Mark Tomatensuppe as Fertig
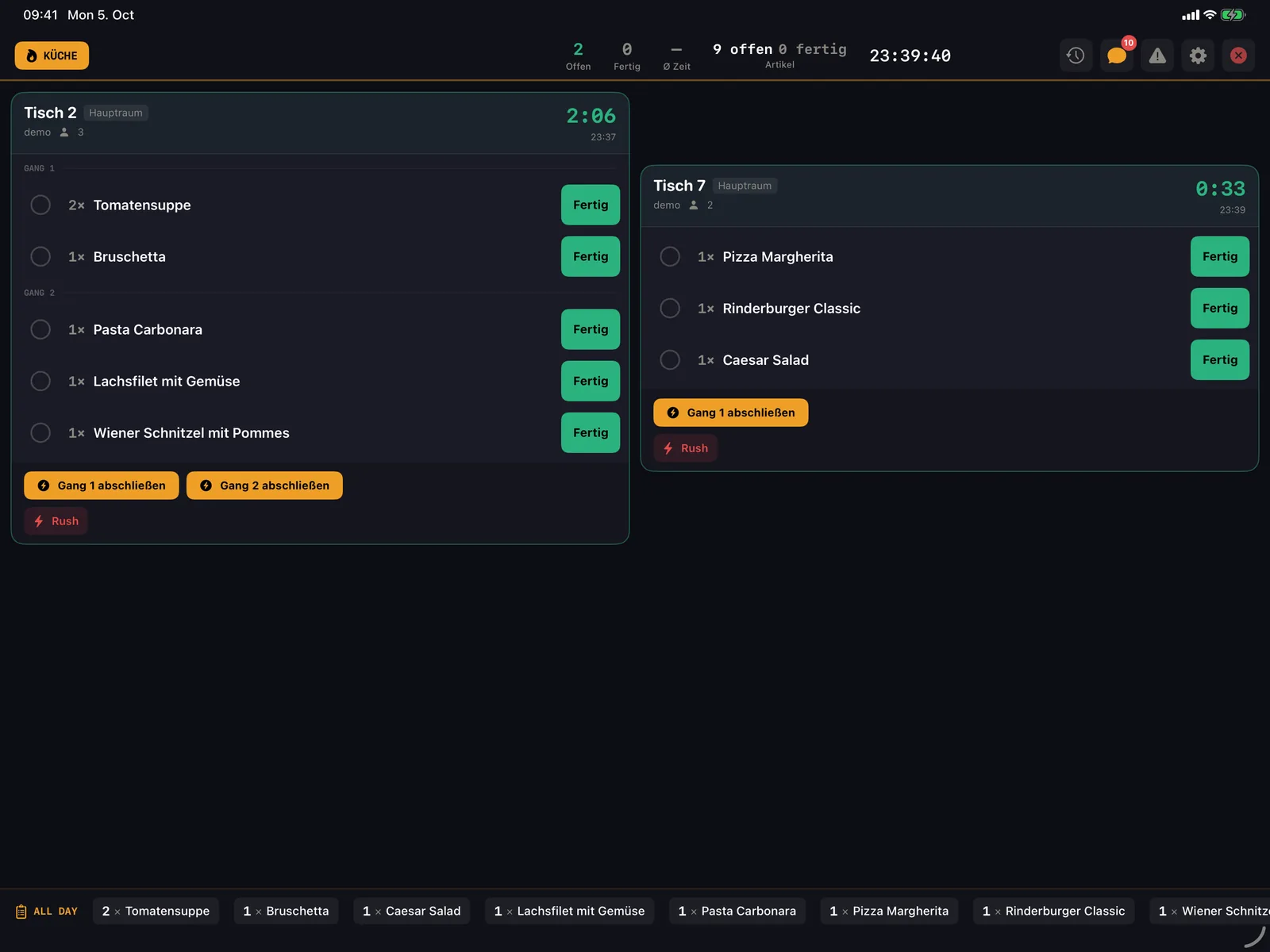The width and height of the screenshot is (1270, 952). coord(591,205)
